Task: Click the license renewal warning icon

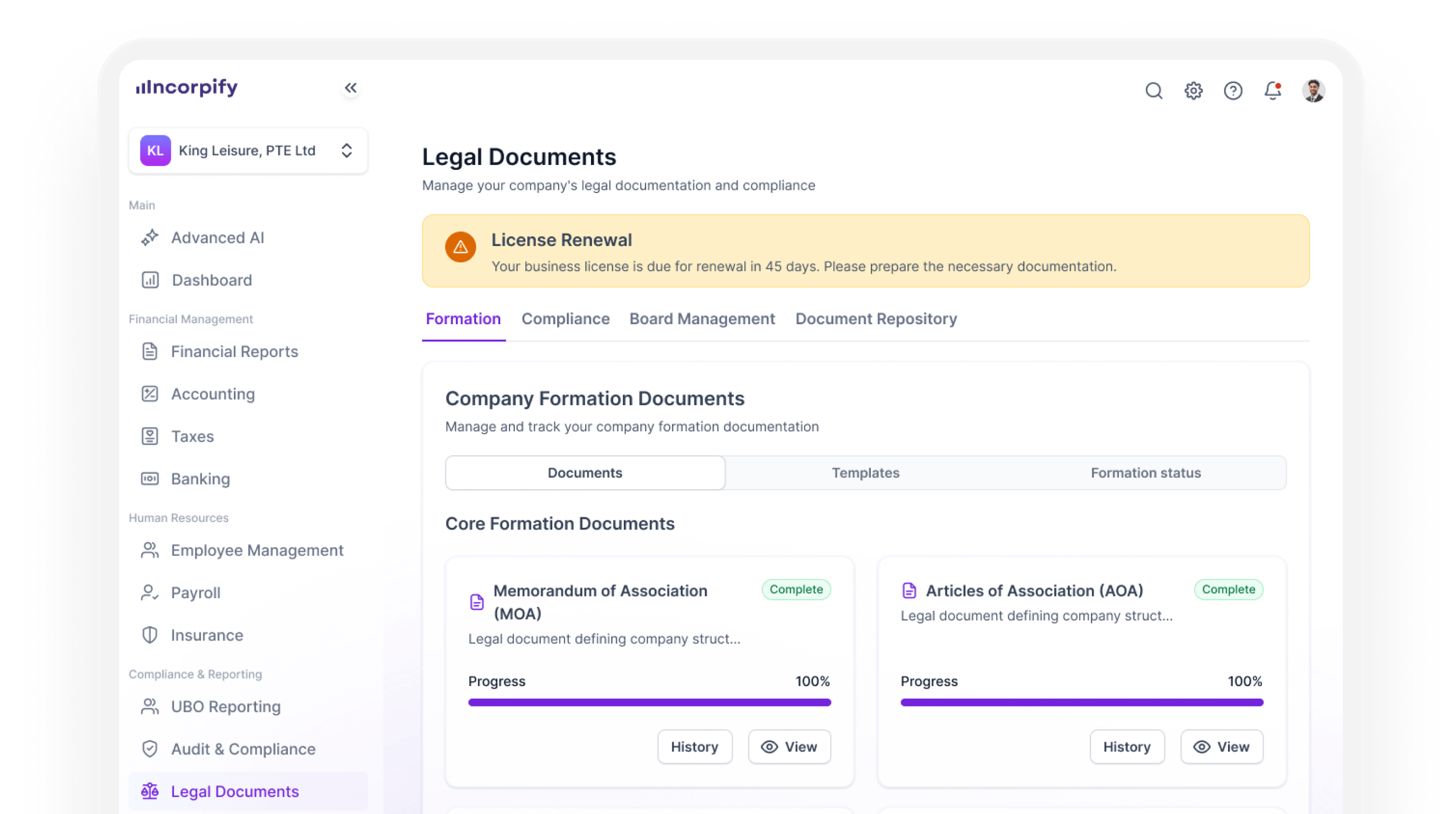Action: pyautogui.click(x=460, y=247)
